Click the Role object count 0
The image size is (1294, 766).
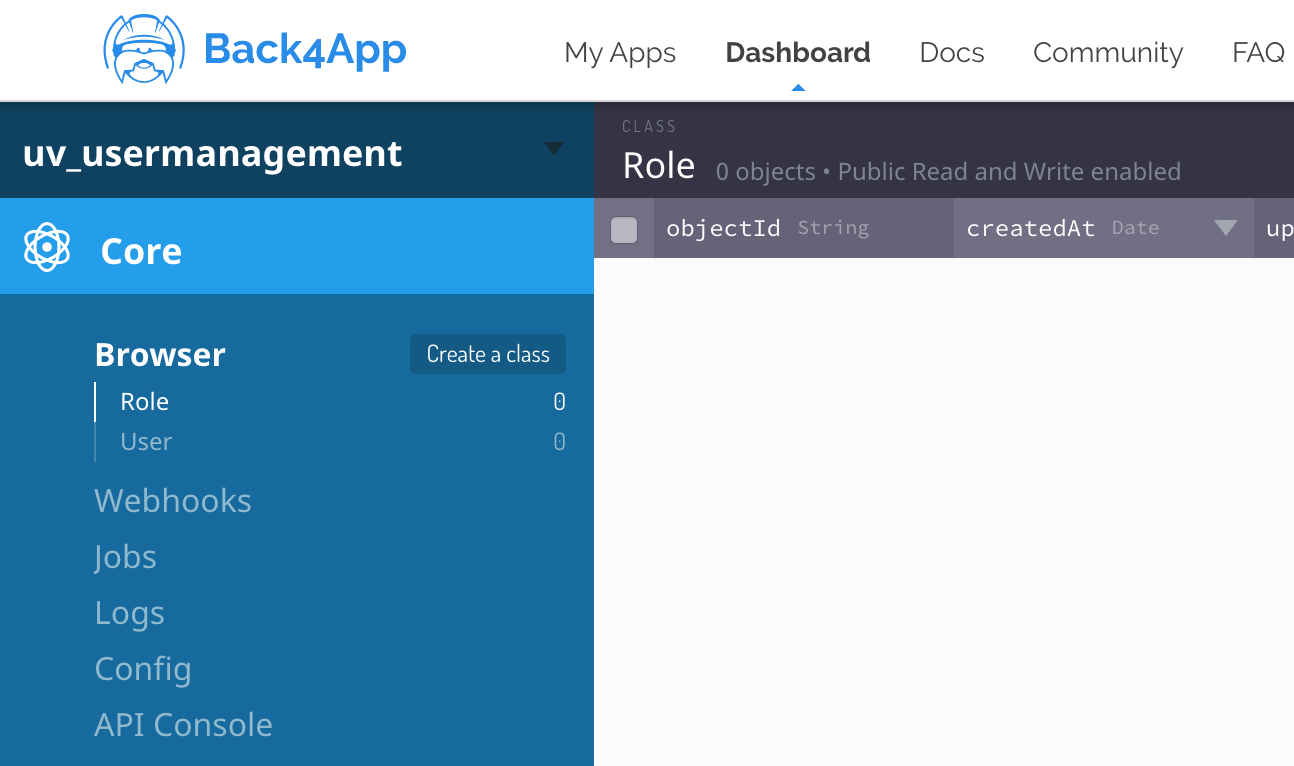click(x=560, y=402)
